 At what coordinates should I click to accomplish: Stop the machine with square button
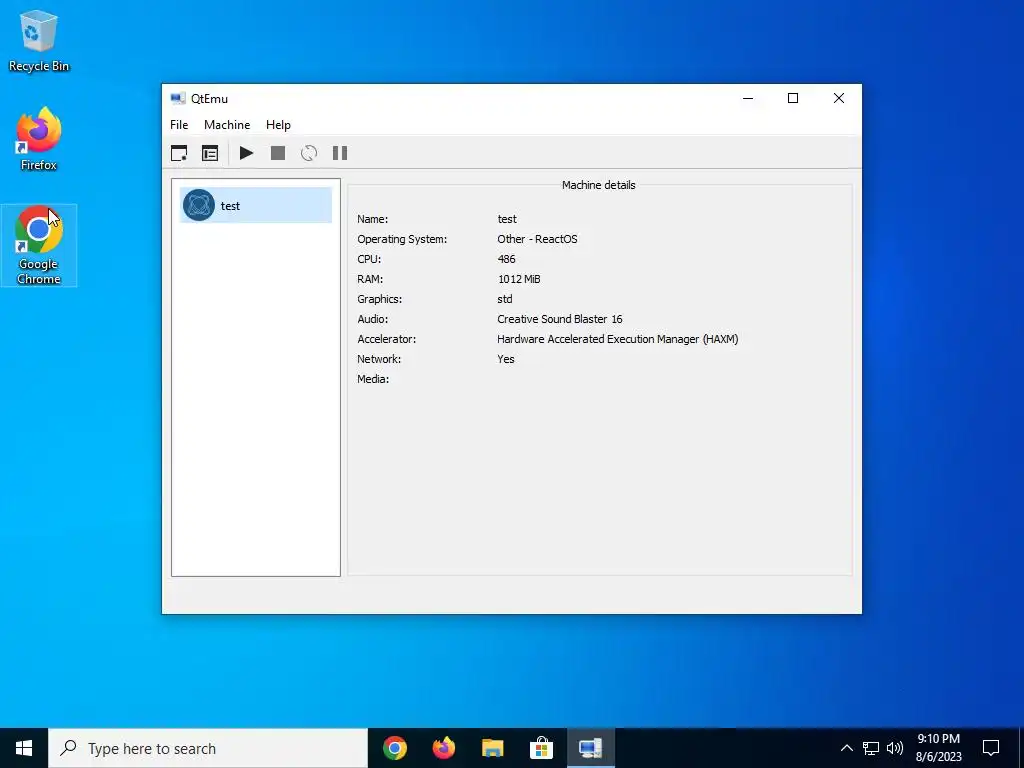(x=278, y=153)
